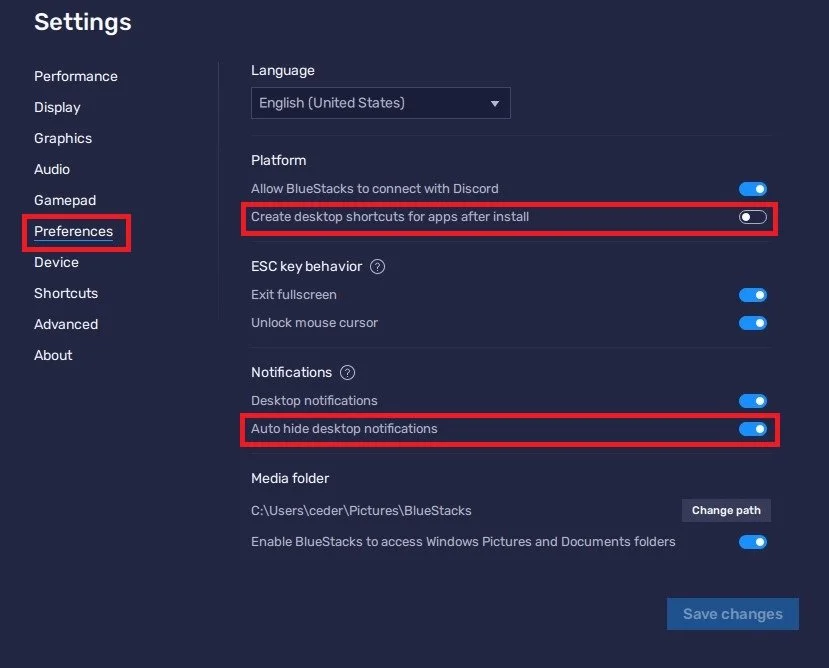Turn off Exit fullscreen toggle
This screenshot has height=668, width=829.
coord(753,295)
